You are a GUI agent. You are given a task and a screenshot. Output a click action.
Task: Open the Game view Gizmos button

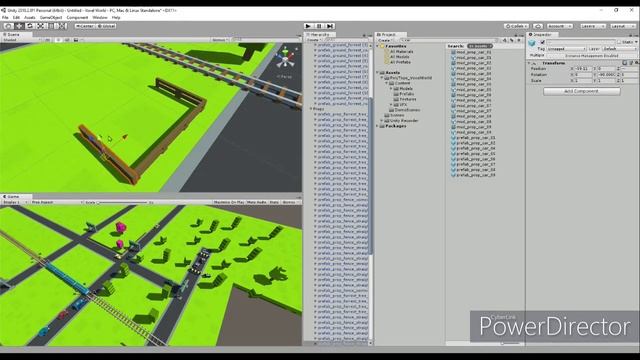[290, 202]
